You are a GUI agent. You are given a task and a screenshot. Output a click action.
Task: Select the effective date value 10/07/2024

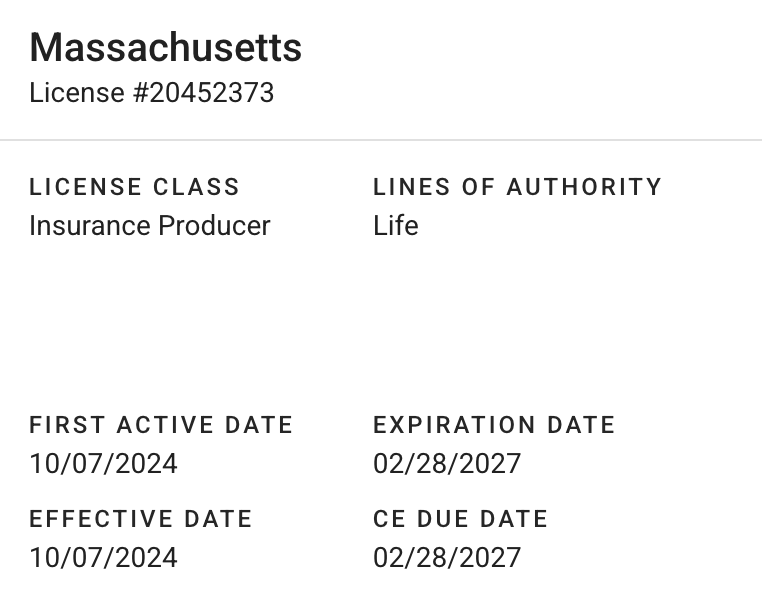pyautogui.click(x=103, y=557)
